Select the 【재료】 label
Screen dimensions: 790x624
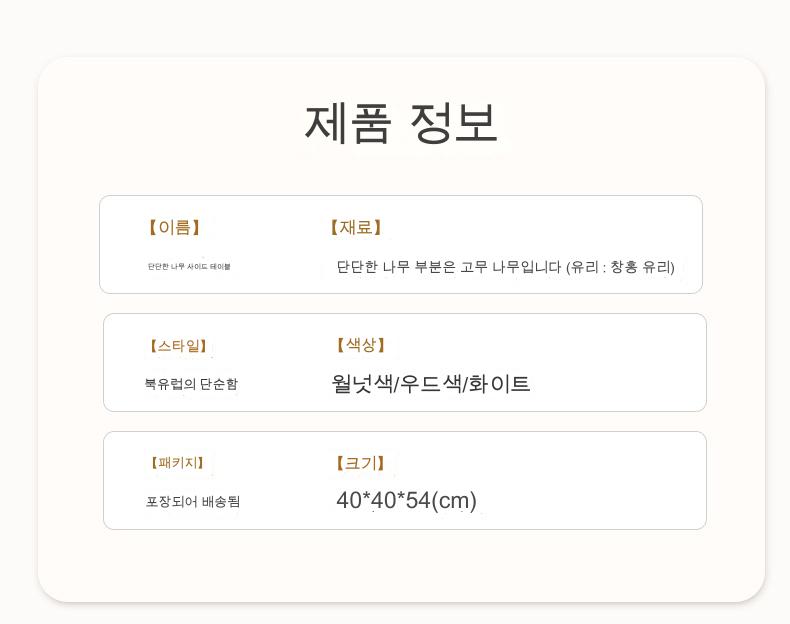pos(356,228)
